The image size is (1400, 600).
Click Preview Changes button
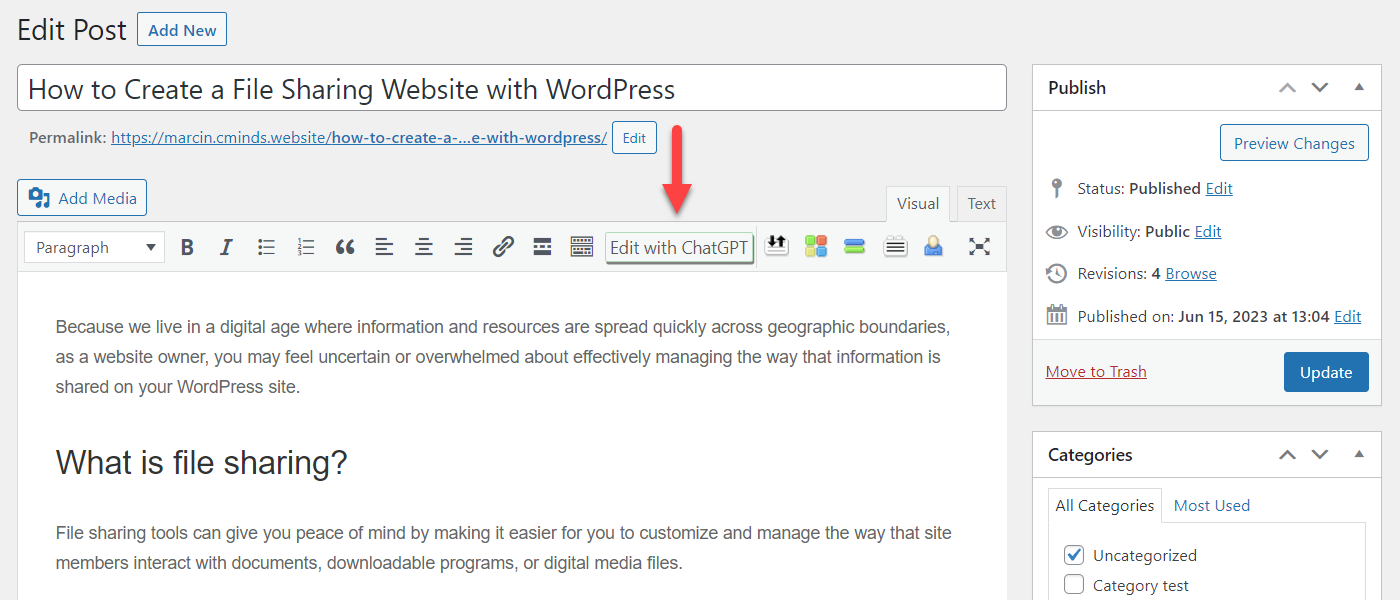(1294, 143)
